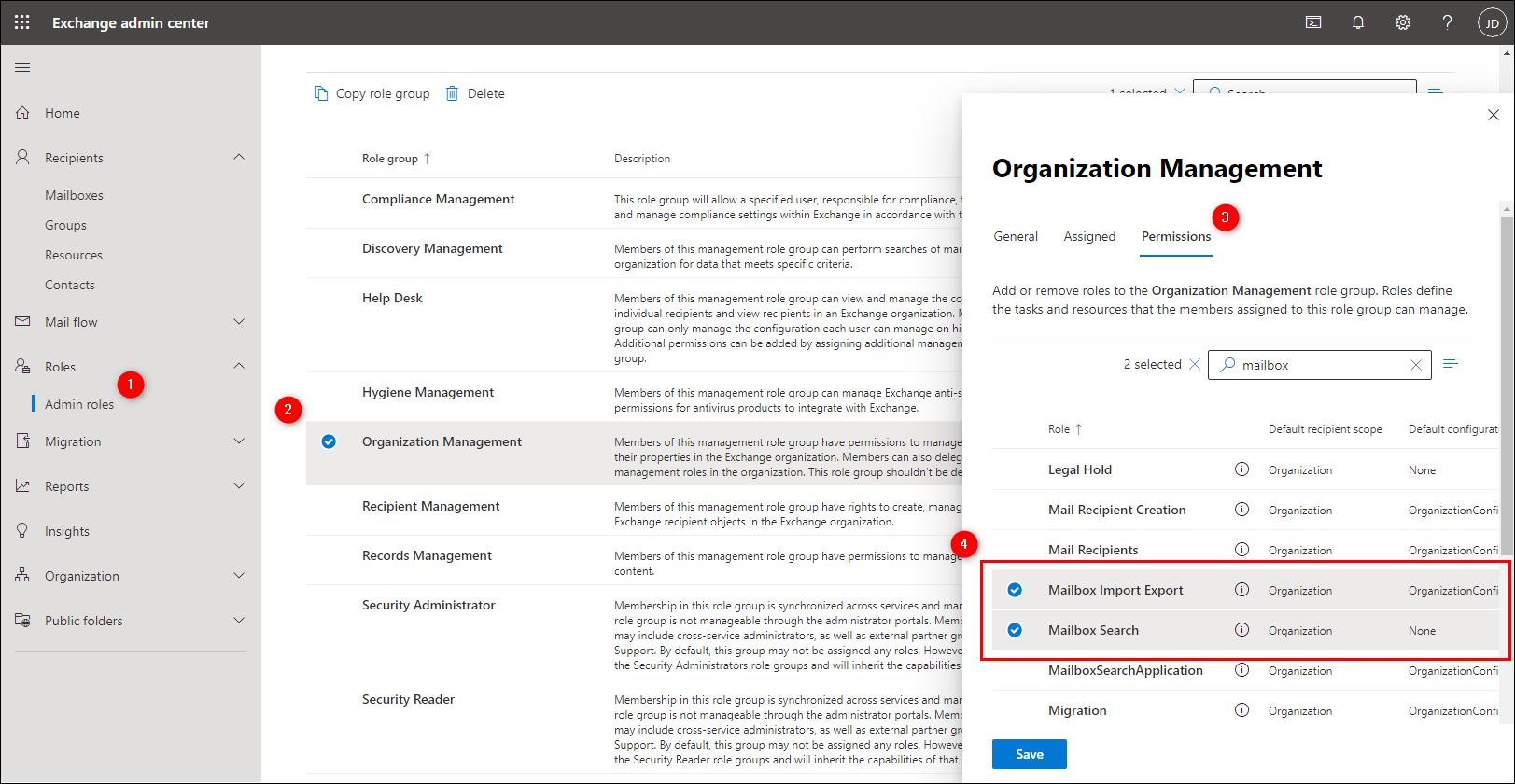Click the Organization hierarchy icon

22,575
